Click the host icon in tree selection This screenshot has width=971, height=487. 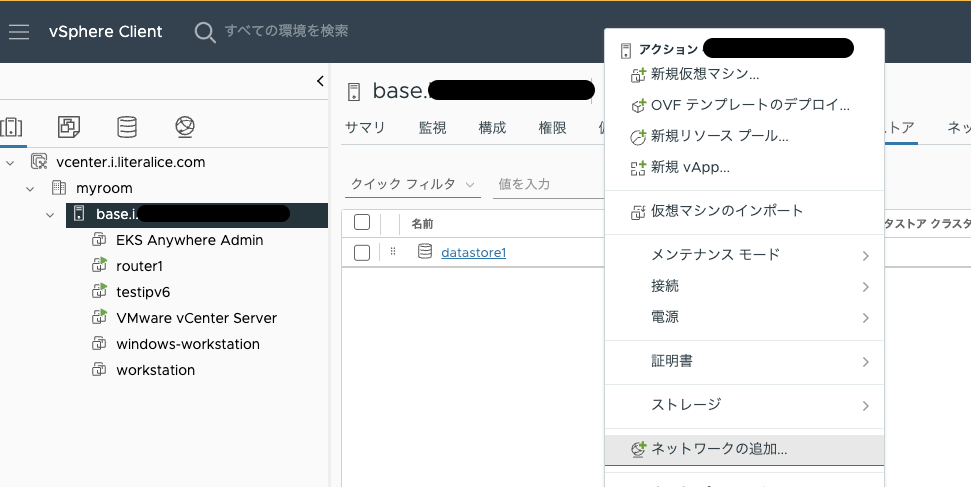click(x=79, y=214)
